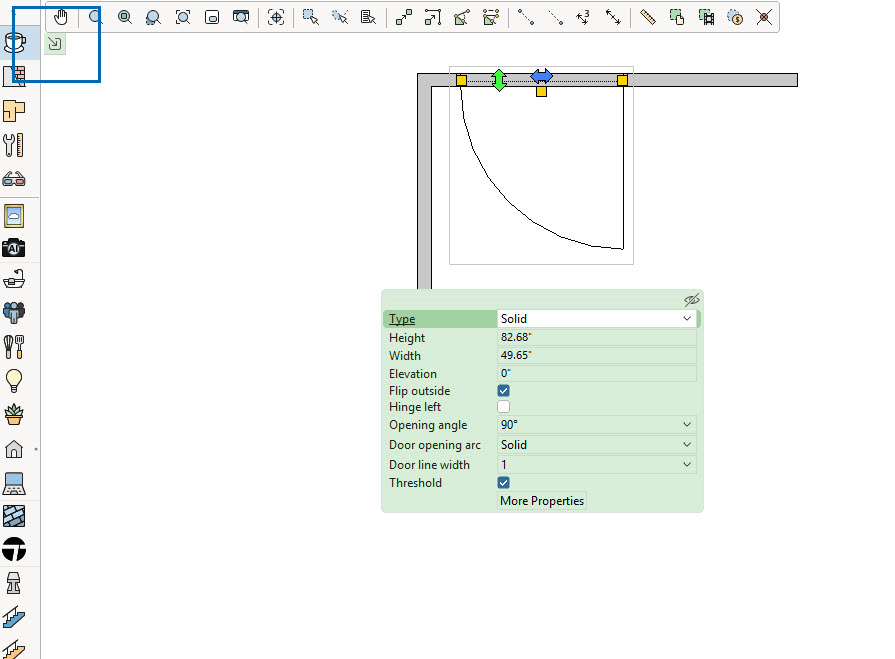Screen dimensions: 895x659
Task: Click the small green arrow icon below toolbar
Action: coord(55,43)
